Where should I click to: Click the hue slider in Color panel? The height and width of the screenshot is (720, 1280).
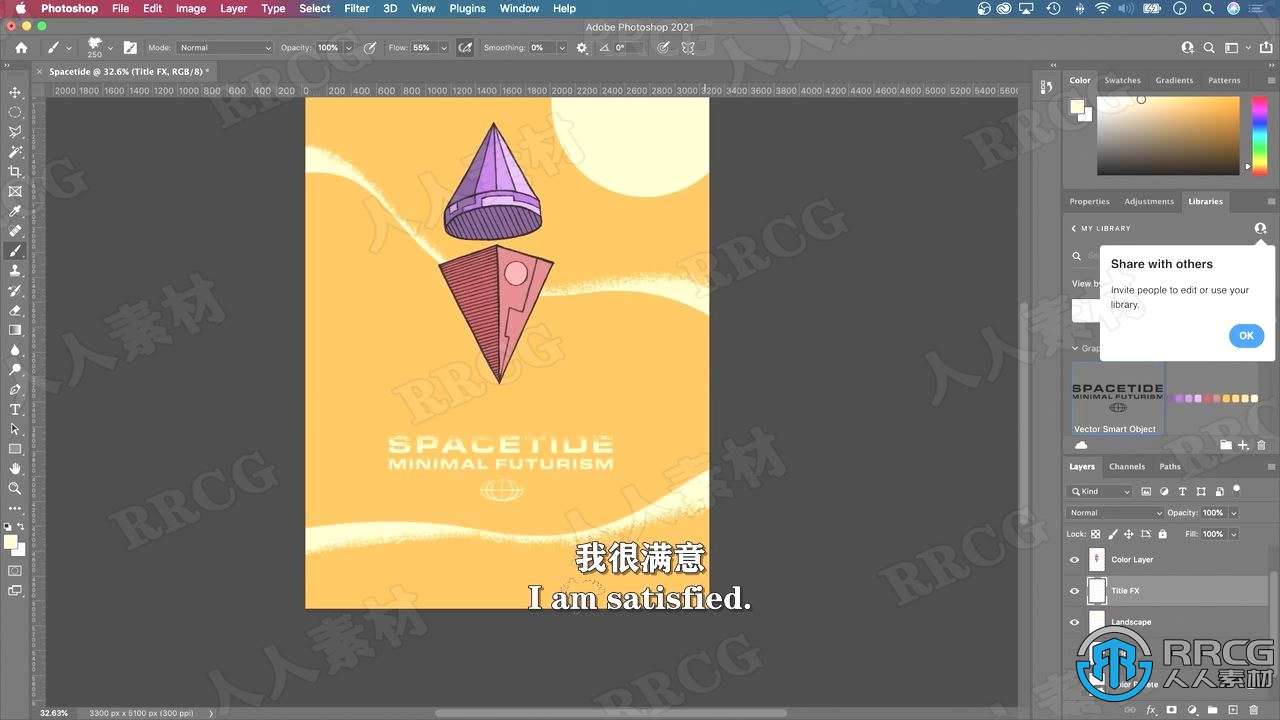tap(1259, 135)
